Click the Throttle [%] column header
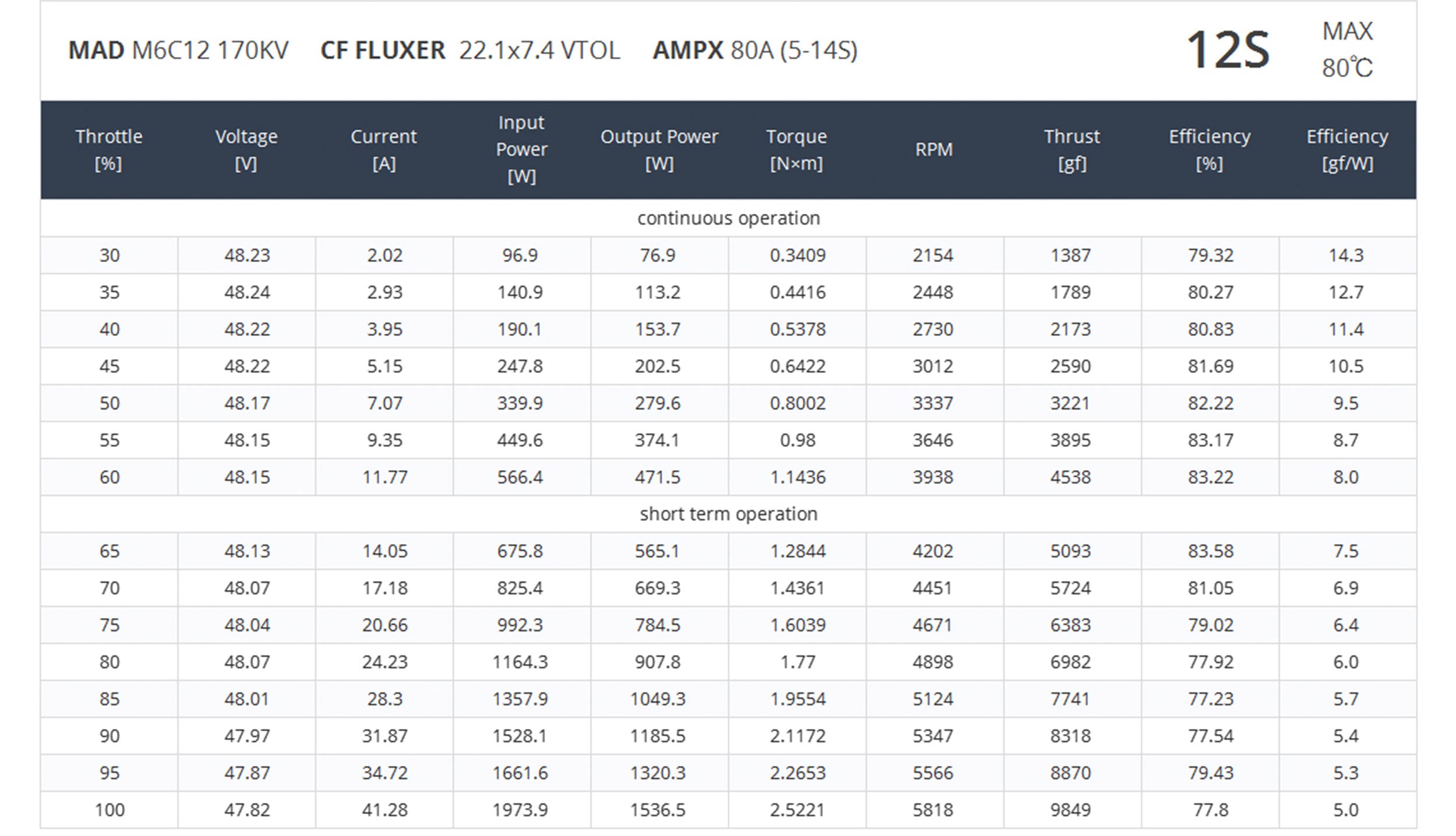Image resolution: width=1456 pixels, height=836 pixels. [x=109, y=150]
